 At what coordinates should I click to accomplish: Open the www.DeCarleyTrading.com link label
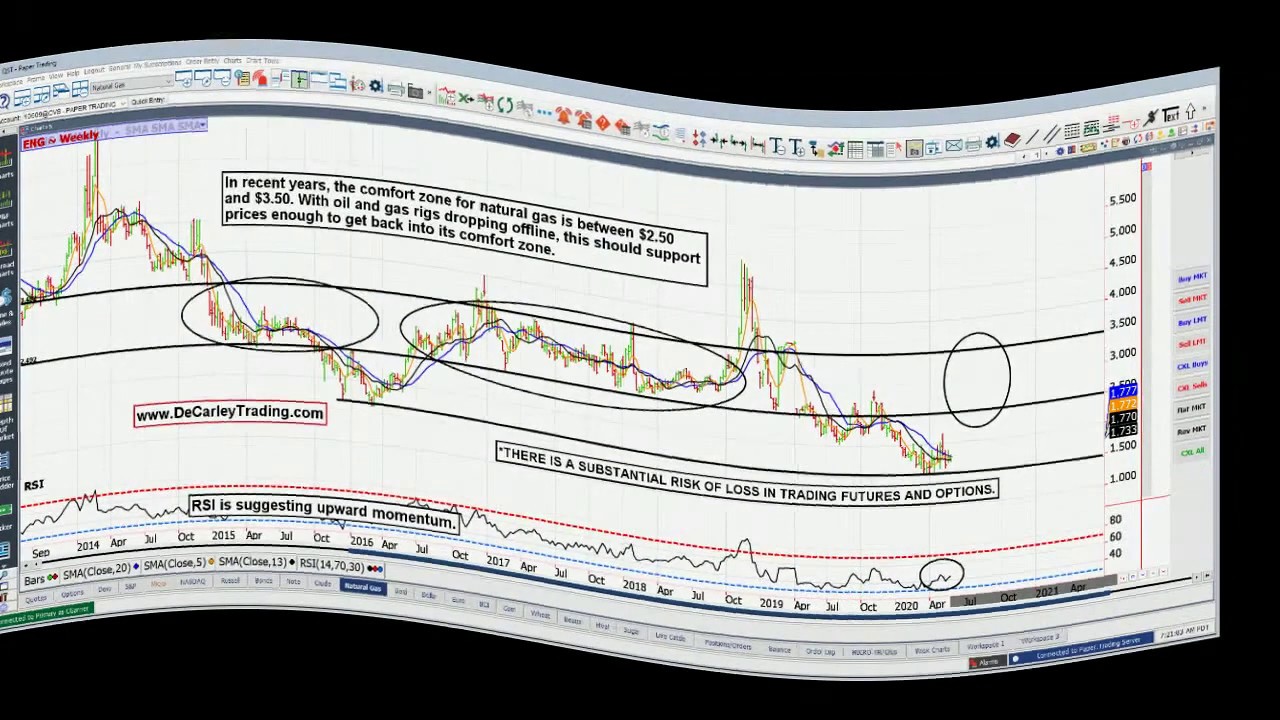point(230,413)
